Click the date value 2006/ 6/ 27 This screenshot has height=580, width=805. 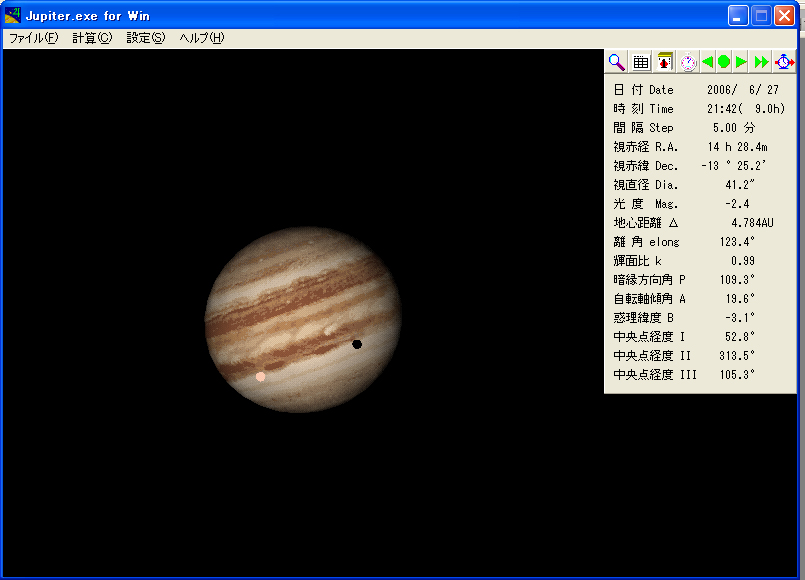click(x=742, y=90)
